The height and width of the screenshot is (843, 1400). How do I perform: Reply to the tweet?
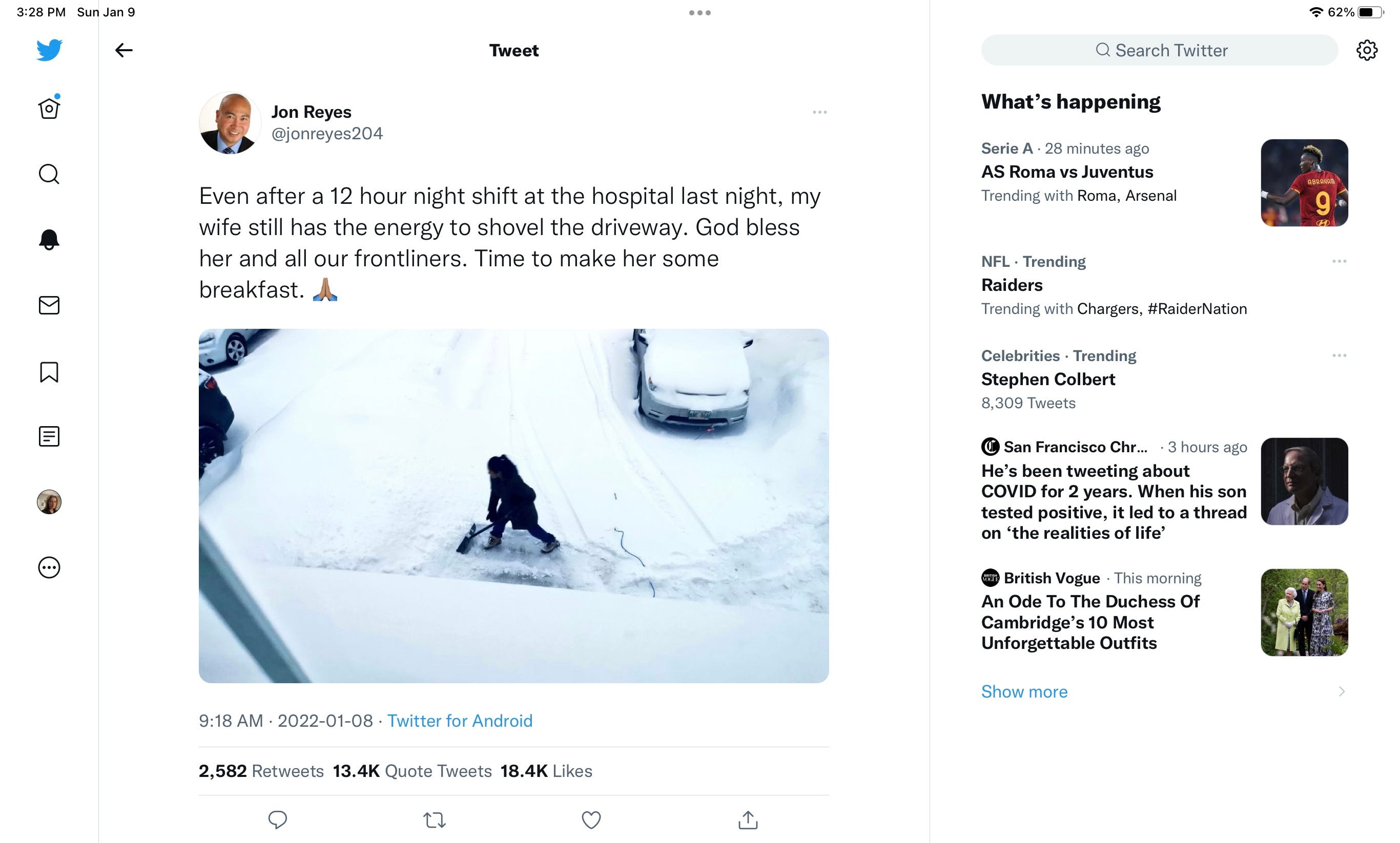(x=278, y=820)
